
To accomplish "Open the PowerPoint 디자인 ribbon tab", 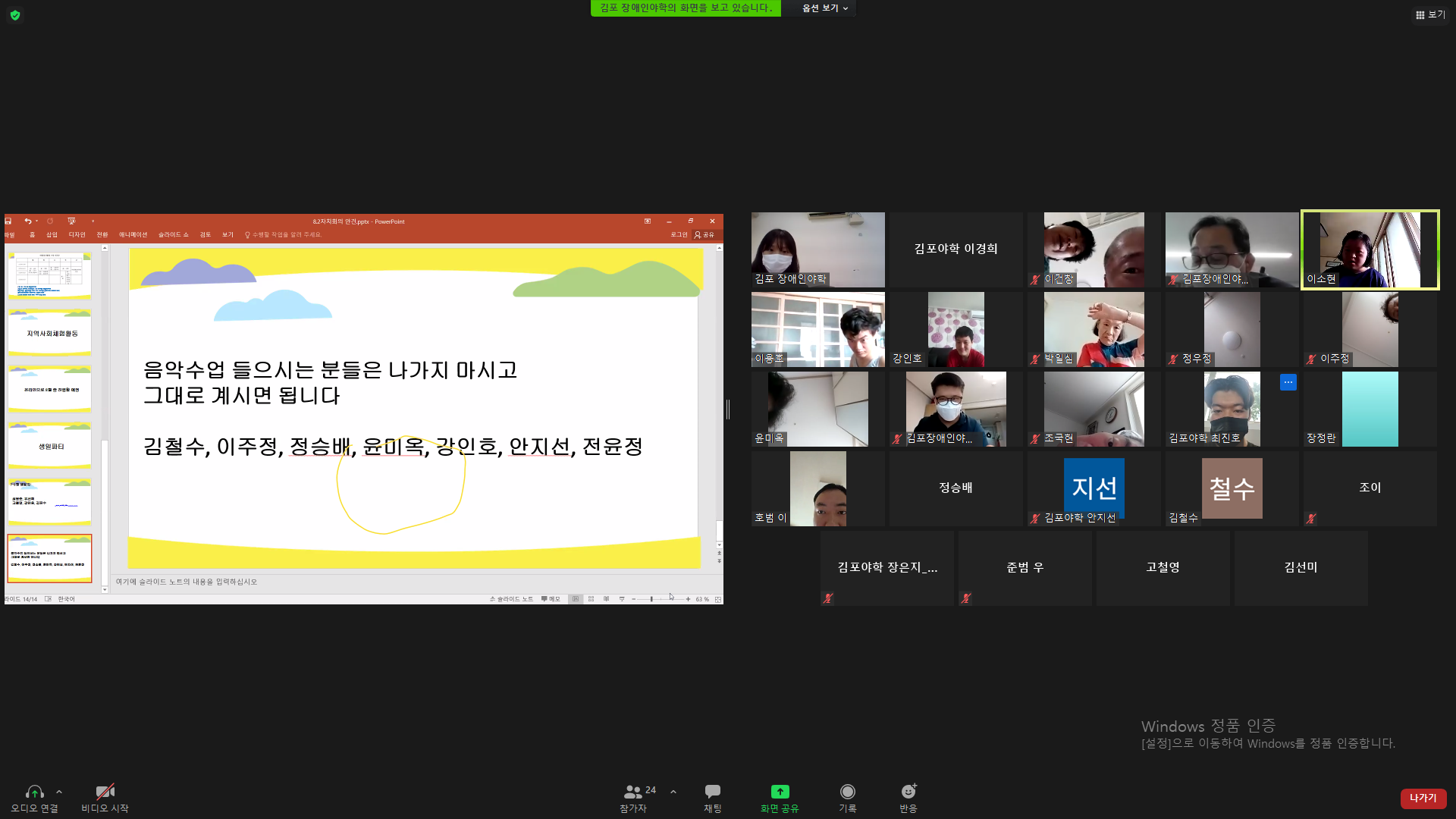I will coord(77,235).
